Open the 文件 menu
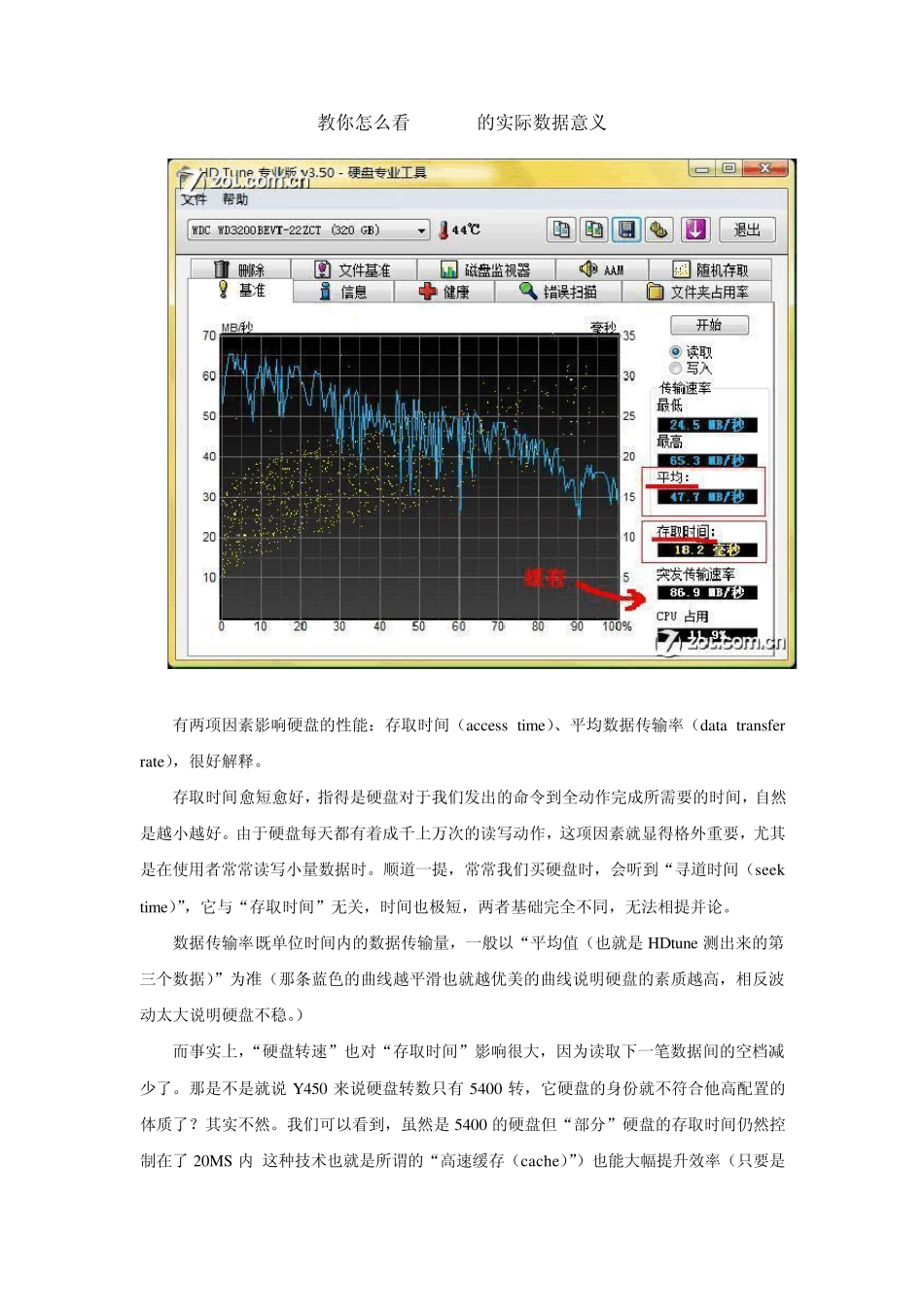The width and height of the screenshot is (924, 1307). coord(194,199)
